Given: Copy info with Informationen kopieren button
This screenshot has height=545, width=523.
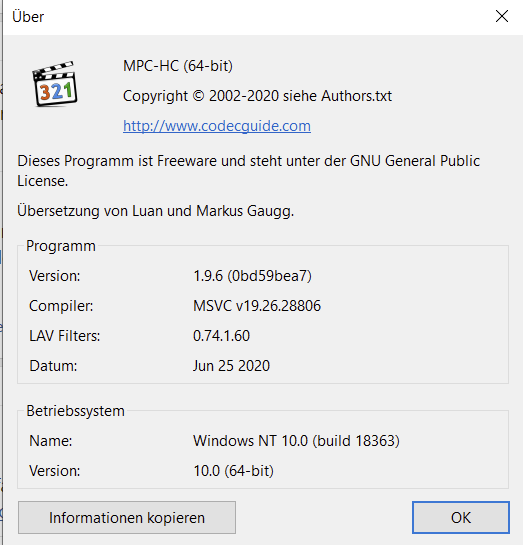Looking at the screenshot, I should click(x=127, y=518).
